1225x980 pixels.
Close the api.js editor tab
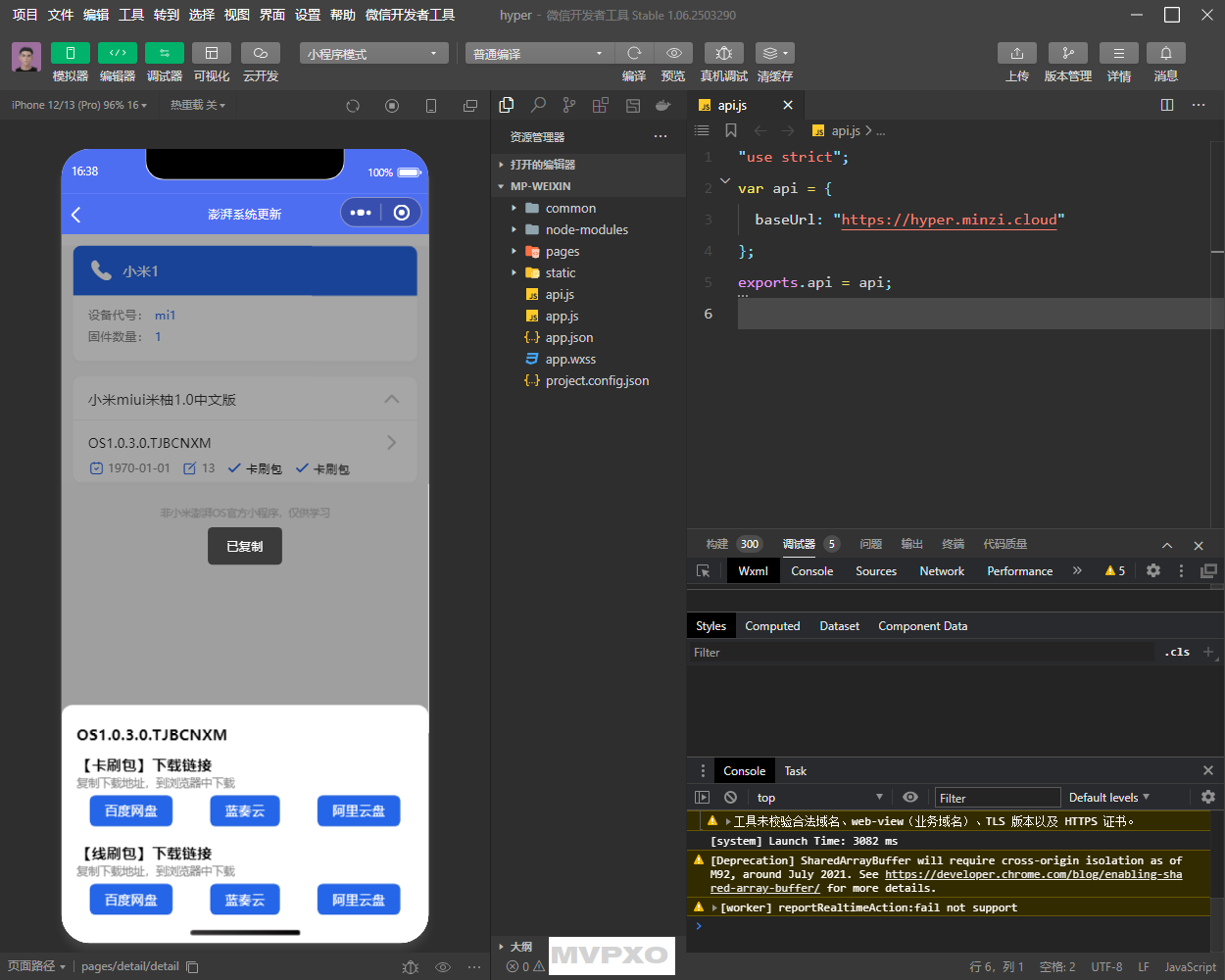point(788,105)
